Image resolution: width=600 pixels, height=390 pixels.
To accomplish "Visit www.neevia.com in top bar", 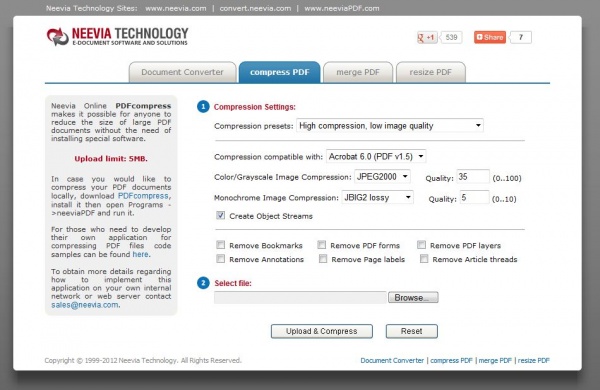I will point(176,8).
